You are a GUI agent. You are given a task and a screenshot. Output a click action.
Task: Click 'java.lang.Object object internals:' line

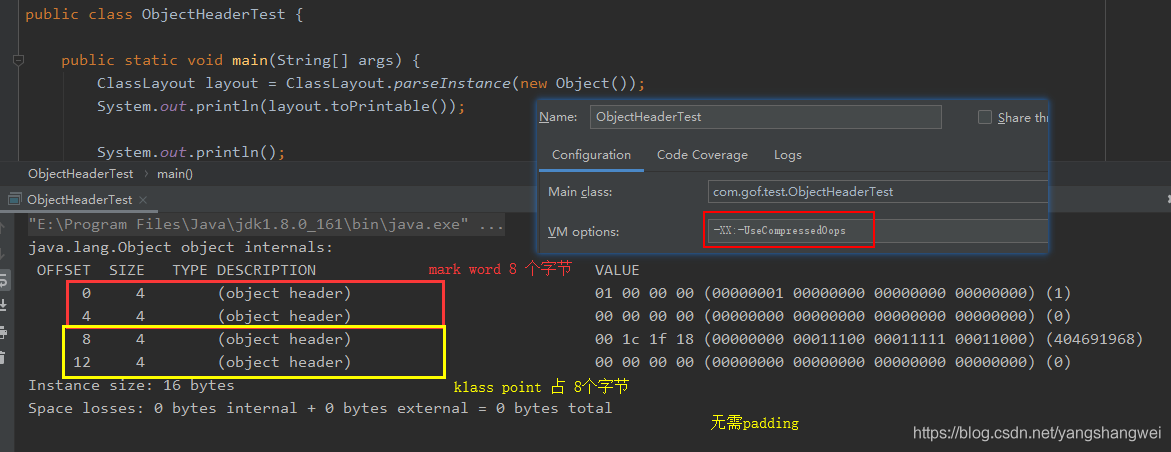(181, 247)
